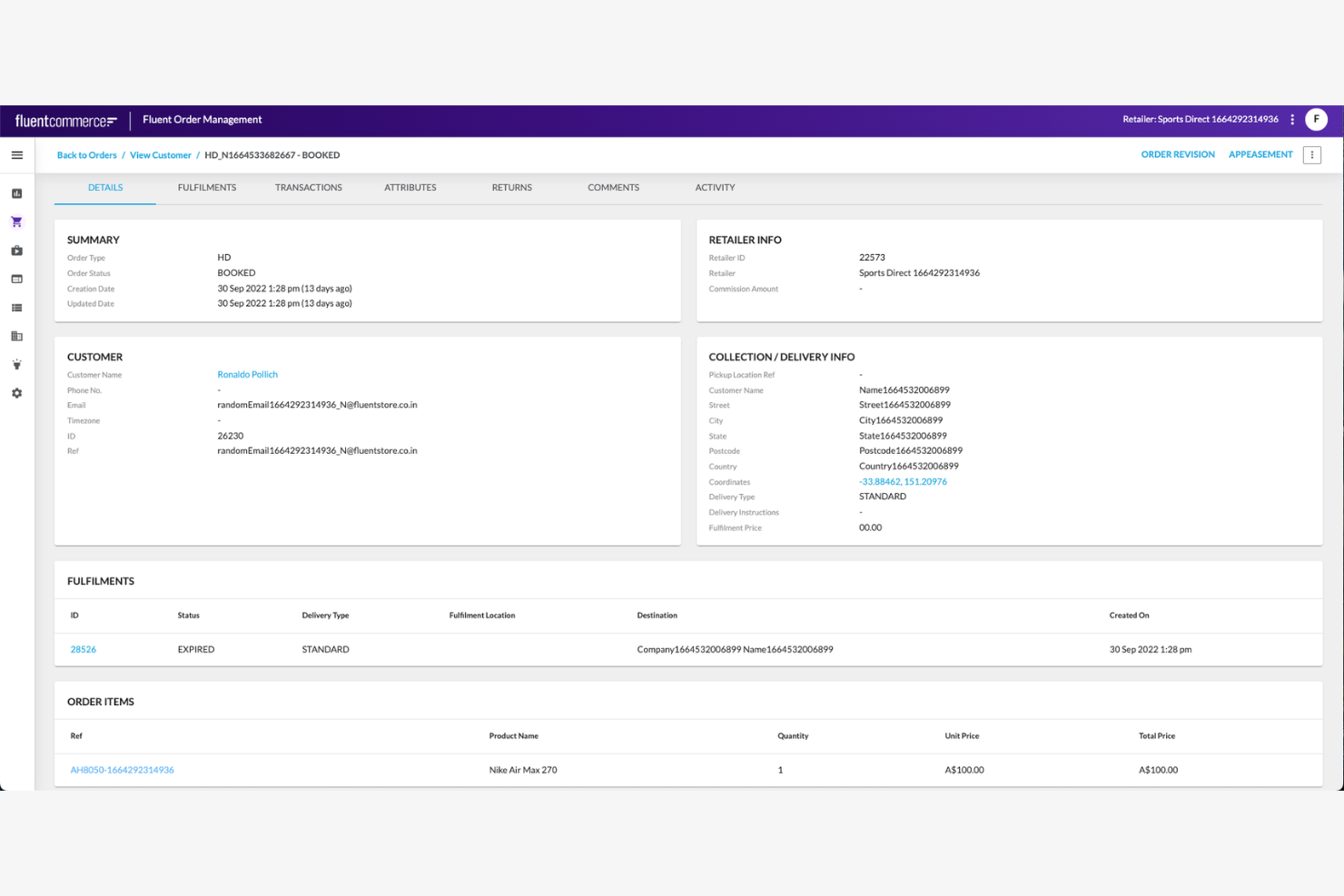Click the order item Quantity column header
This screenshot has height=896, width=1344.
793,736
